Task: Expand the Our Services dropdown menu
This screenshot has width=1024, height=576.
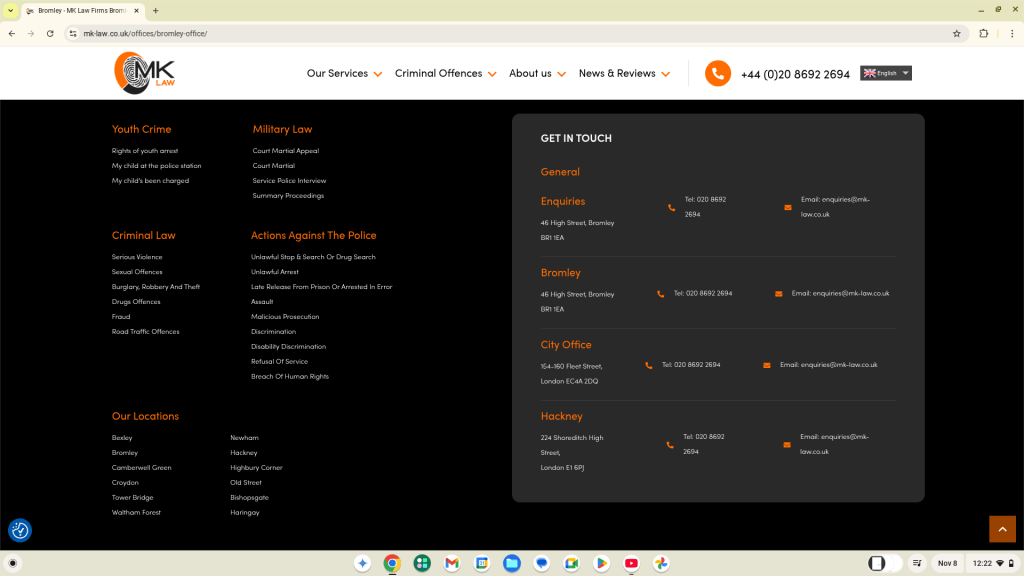Action: [344, 74]
